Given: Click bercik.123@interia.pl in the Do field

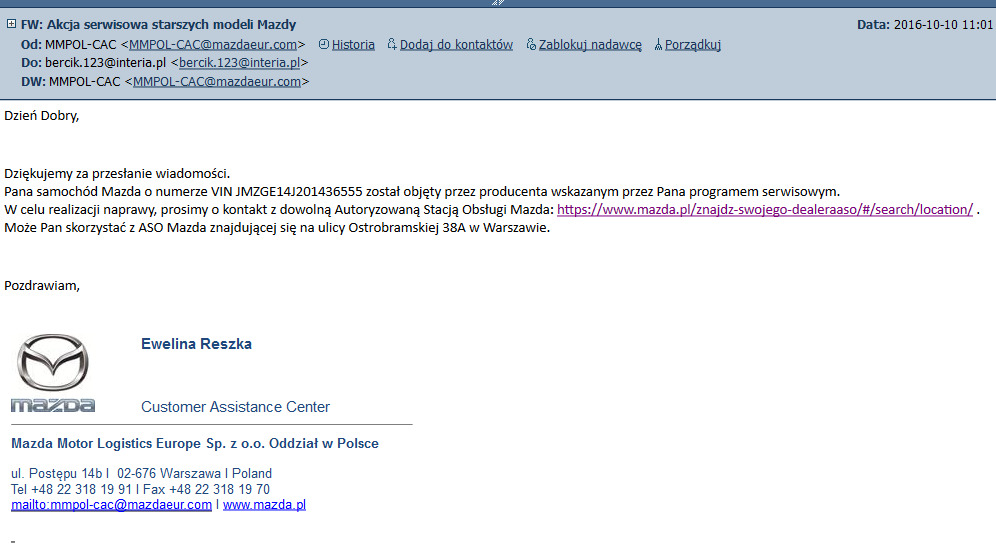Looking at the screenshot, I should tap(240, 63).
